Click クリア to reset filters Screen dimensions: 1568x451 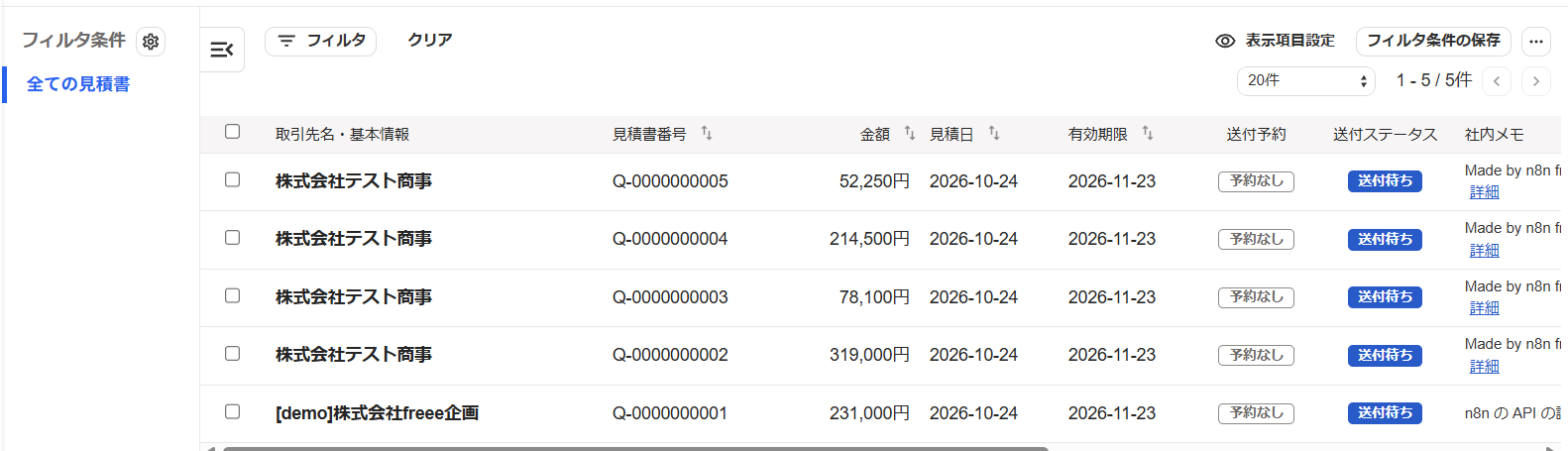click(430, 41)
